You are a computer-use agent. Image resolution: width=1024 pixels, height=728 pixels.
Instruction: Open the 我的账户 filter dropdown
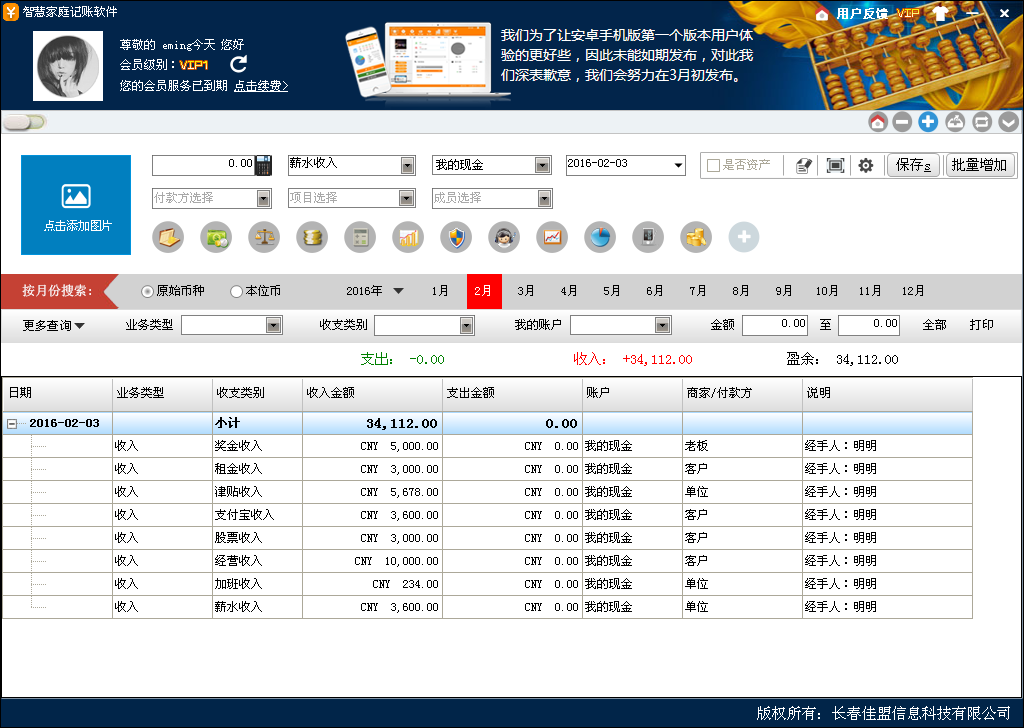click(x=662, y=325)
